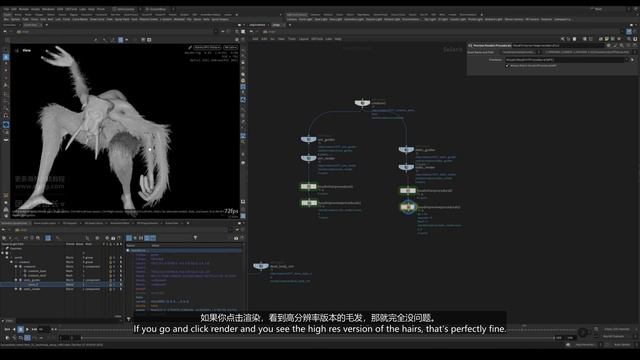Click the highlighted stop button in the playbar
This screenshot has width=640, height=360.
pos(20,329)
